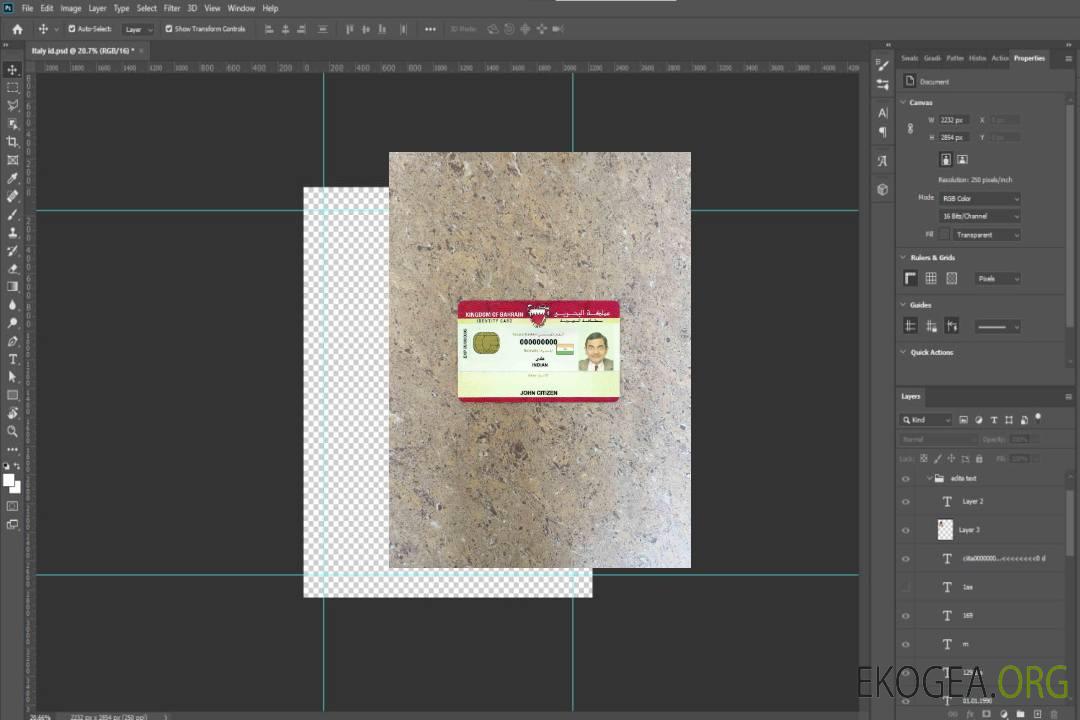Select the Path Selection tool

12,377
